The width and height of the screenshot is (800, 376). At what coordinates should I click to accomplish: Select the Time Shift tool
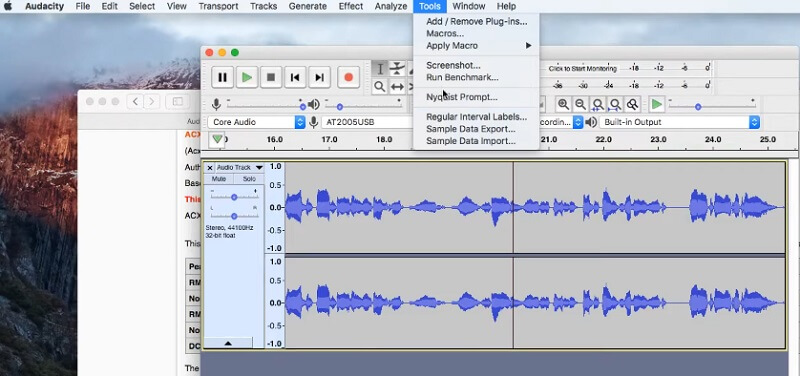click(x=397, y=87)
